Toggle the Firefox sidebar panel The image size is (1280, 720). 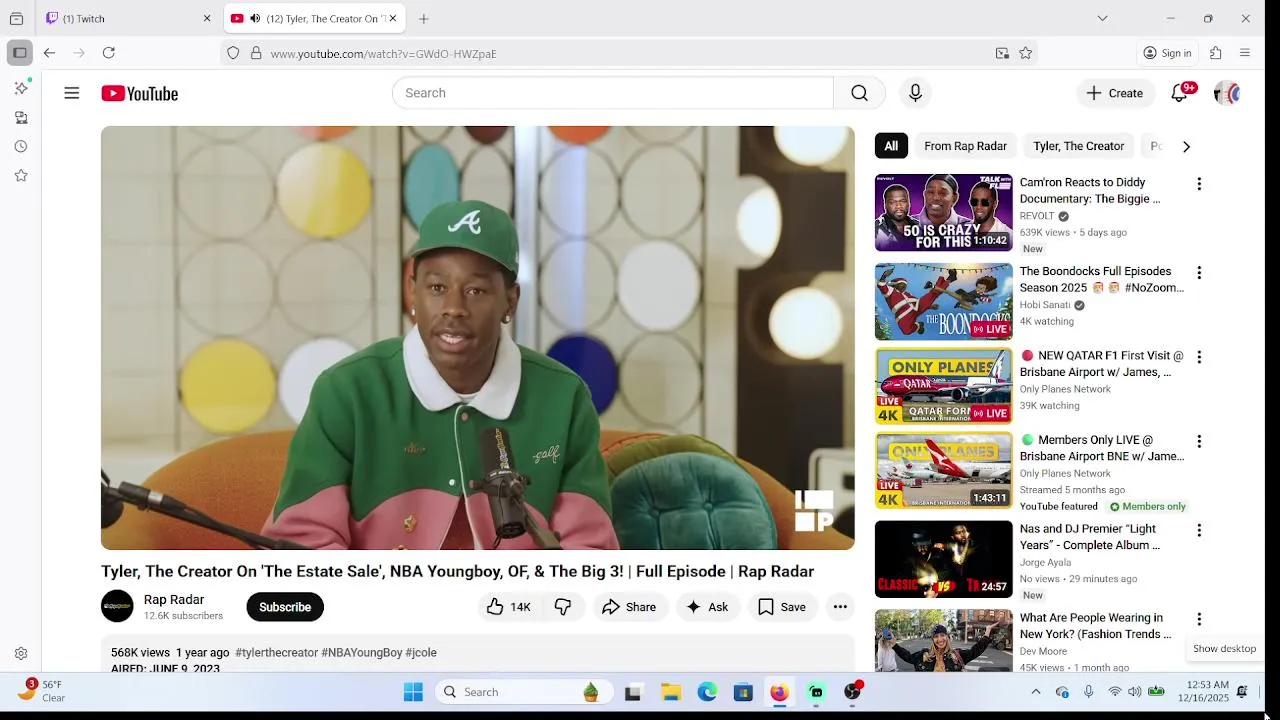click(19, 53)
